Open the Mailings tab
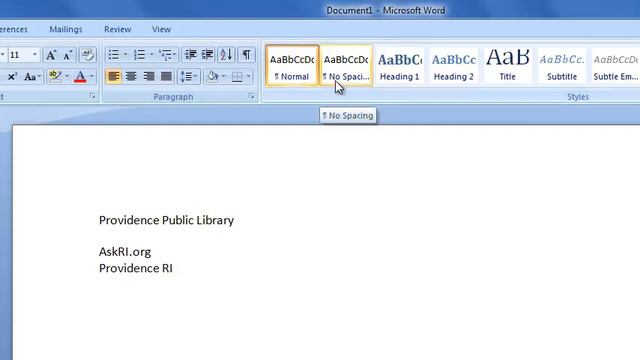The image size is (640, 360). pos(66,29)
